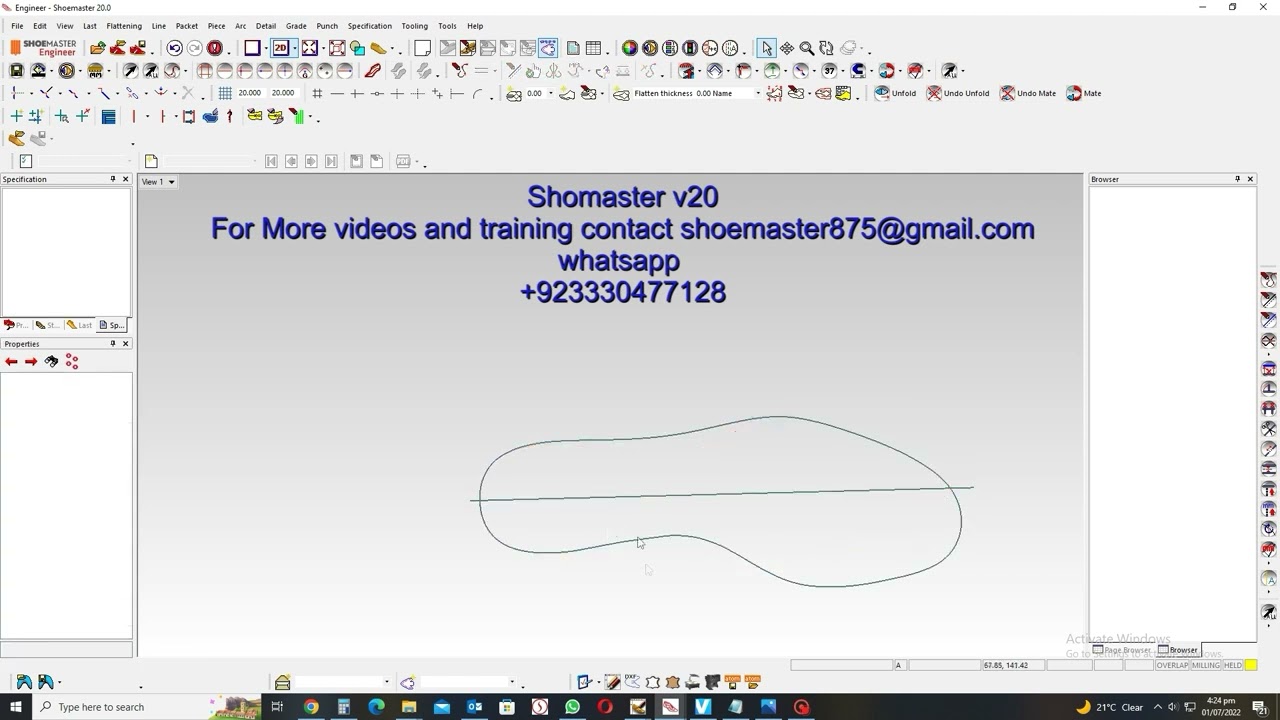Click the Windows Start button
The width and height of the screenshot is (1280, 720).
16,707
